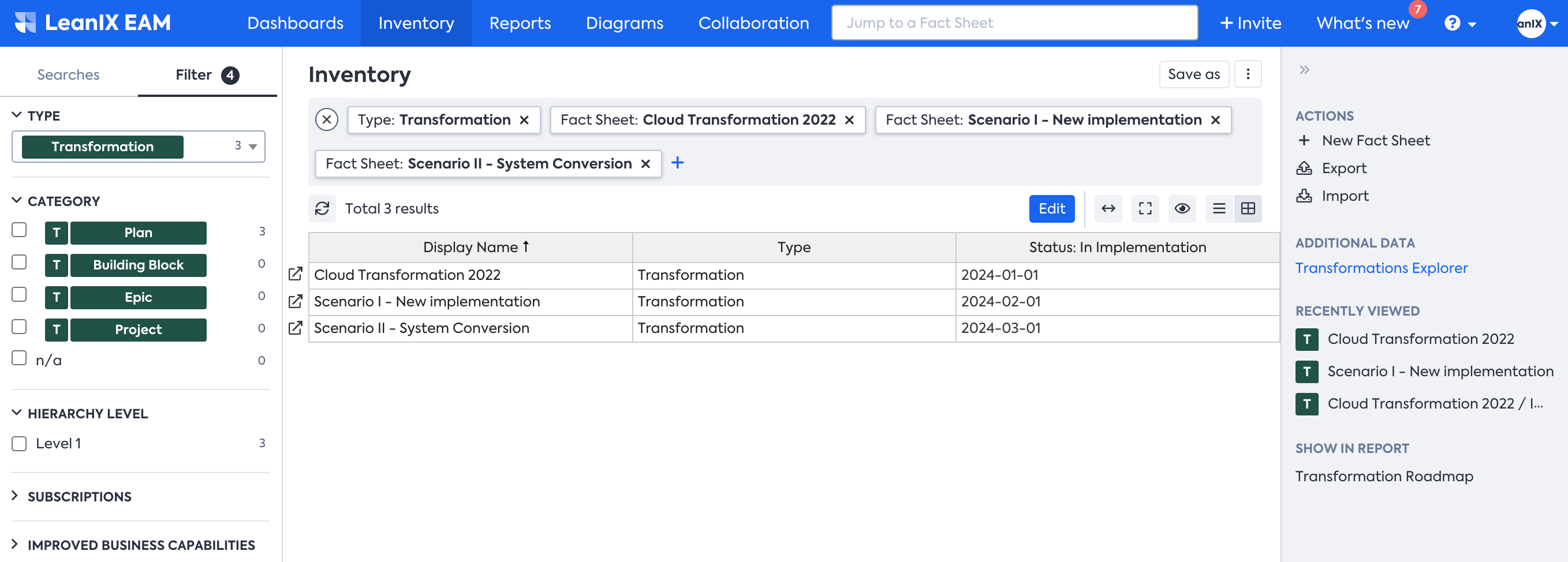Click the 2024-01-01 status date cell
Screen dimensions: 1568x562
pyautogui.click(x=1118, y=275)
